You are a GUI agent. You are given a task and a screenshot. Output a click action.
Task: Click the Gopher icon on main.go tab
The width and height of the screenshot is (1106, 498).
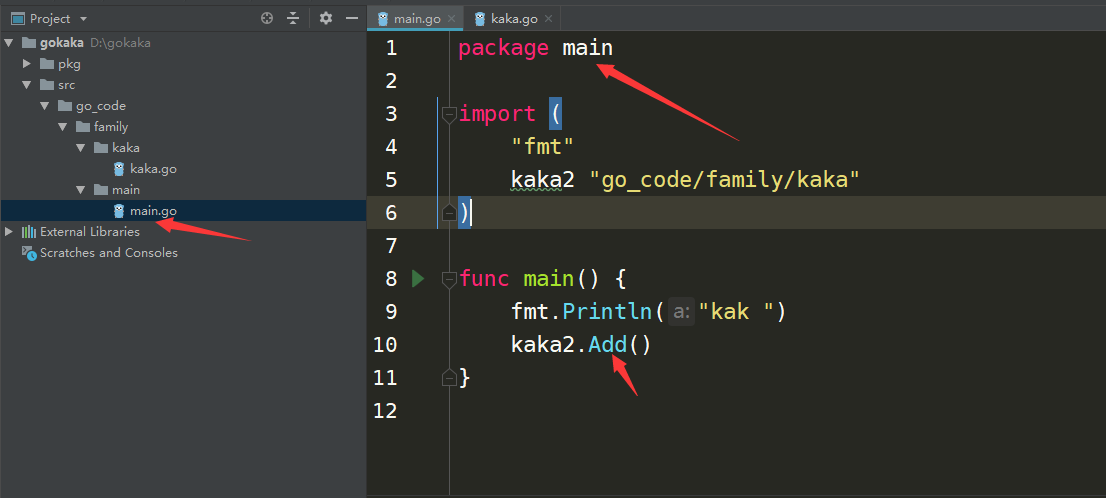[383, 19]
